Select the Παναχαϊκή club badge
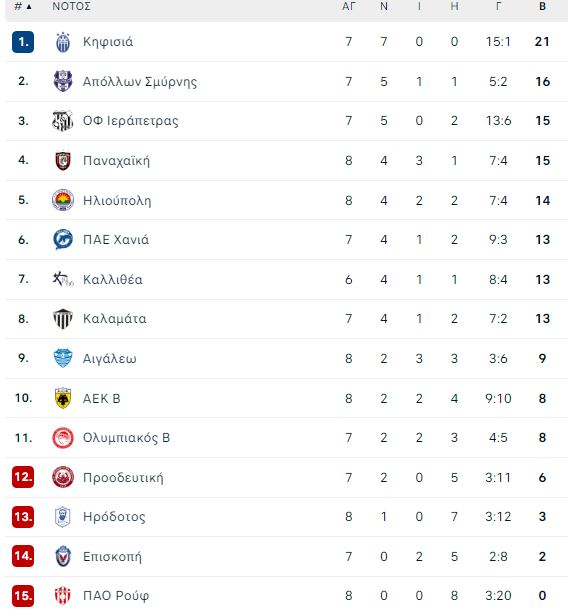This screenshot has width=568, height=609. 63,160
